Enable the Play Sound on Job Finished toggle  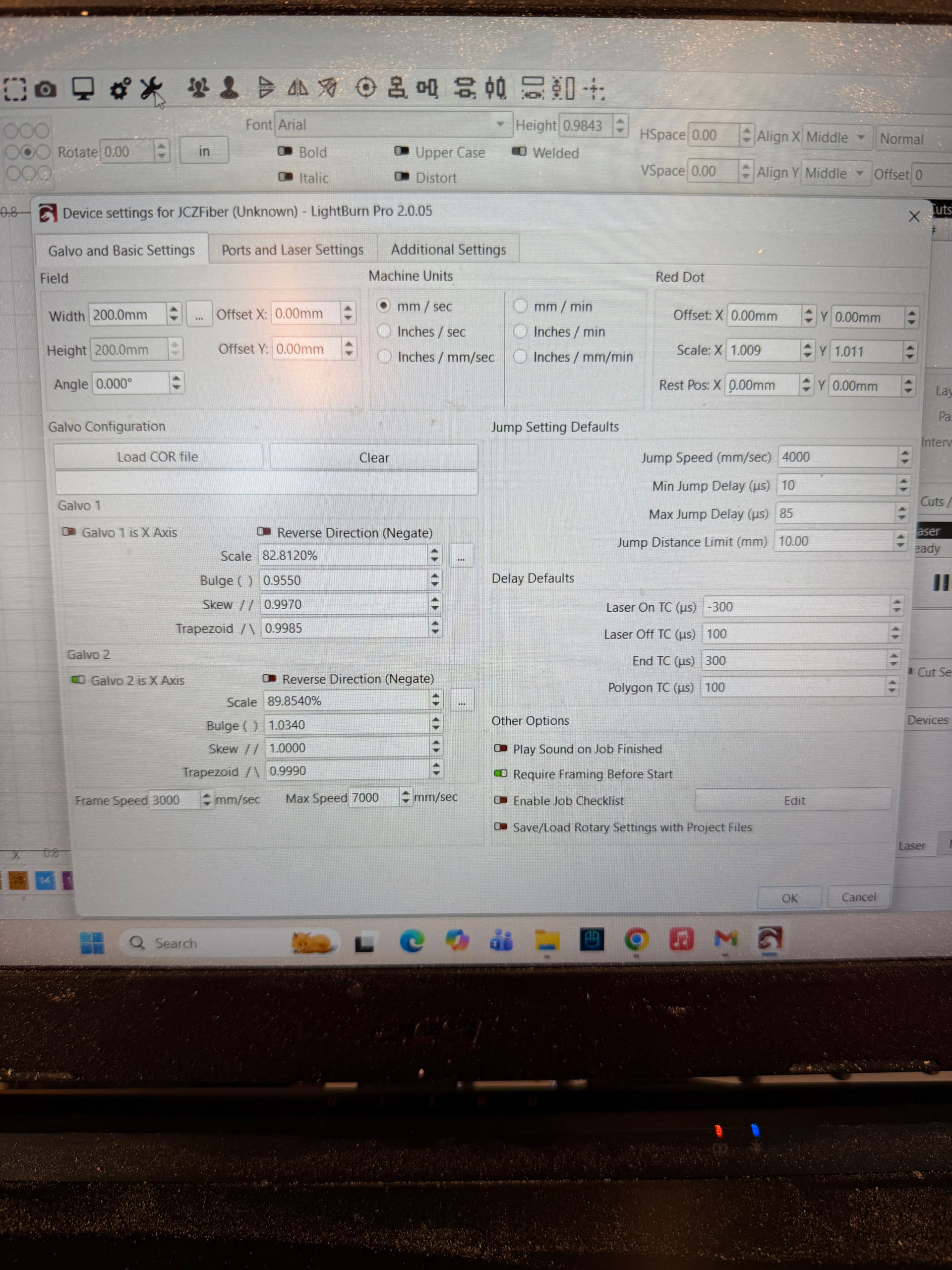click(500, 749)
